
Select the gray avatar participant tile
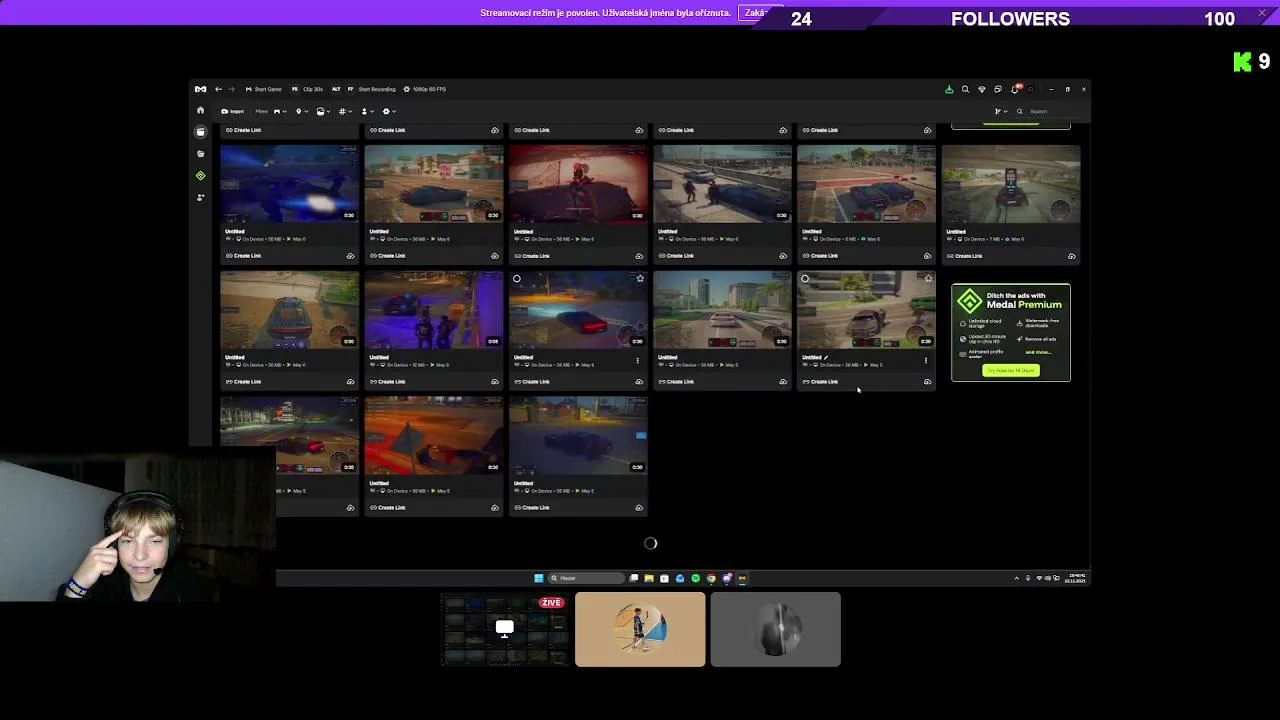pyautogui.click(x=776, y=629)
